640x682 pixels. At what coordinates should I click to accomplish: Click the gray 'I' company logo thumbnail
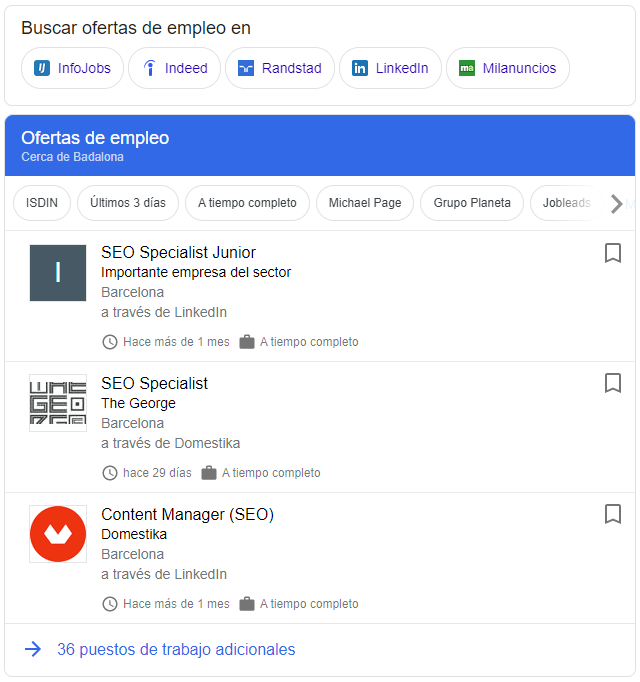[58, 273]
